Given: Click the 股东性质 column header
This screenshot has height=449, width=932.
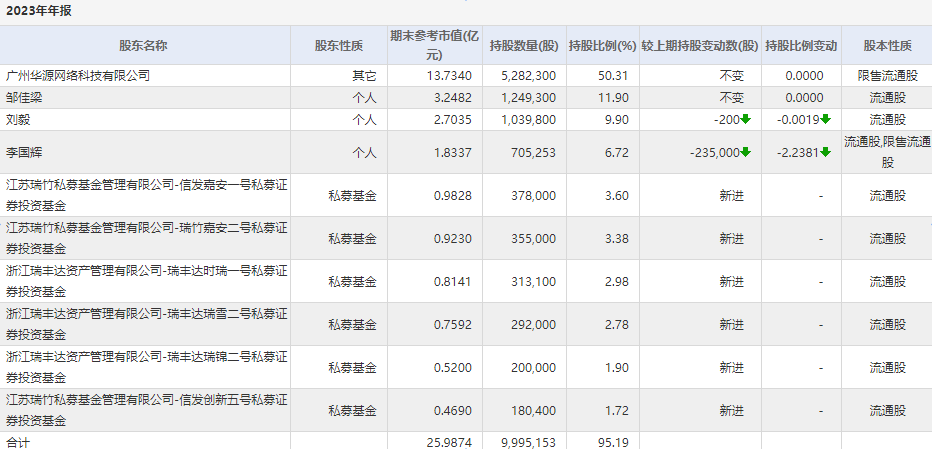Looking at the screenshot, I should (x=339, y=46).
